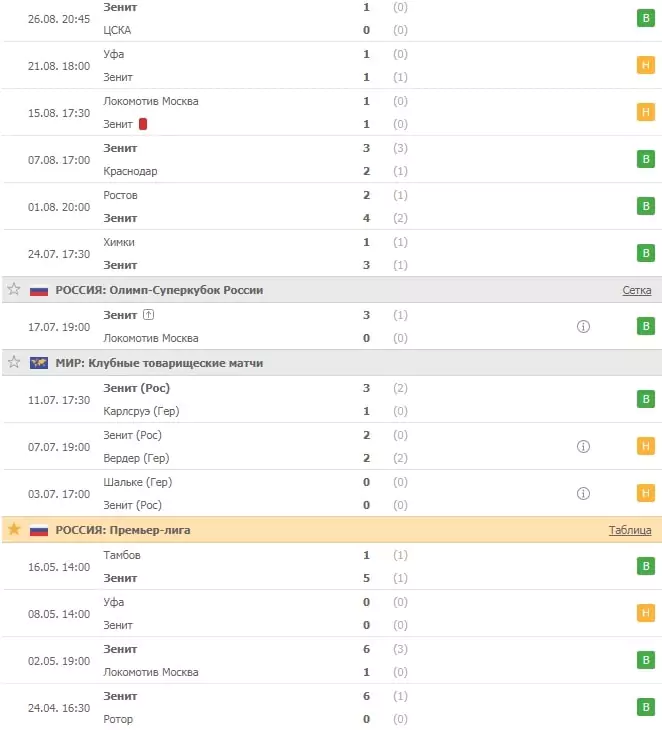662x730 pixels.
Task: Click info icon for Зенит–Локомотив Суперкубок match
Action: [583, 326]
